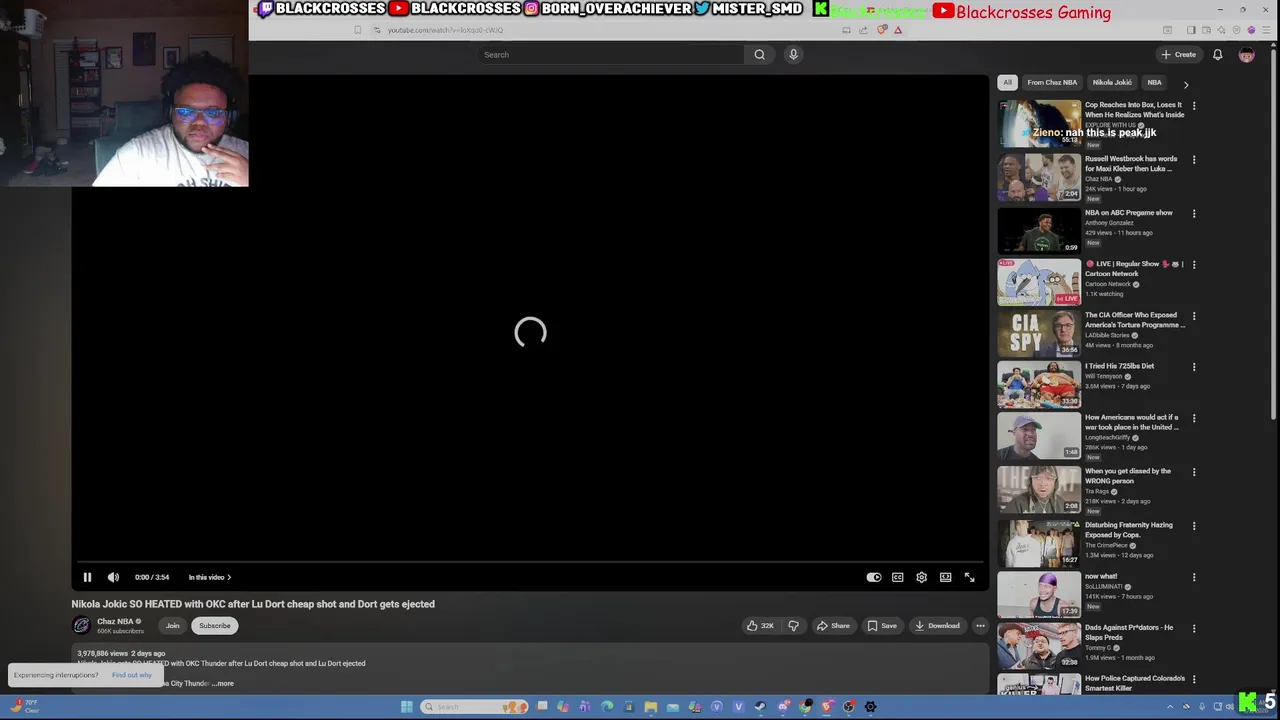The image size is (1280, 720).
Task: Download the video
Action: tap(937, 626)
